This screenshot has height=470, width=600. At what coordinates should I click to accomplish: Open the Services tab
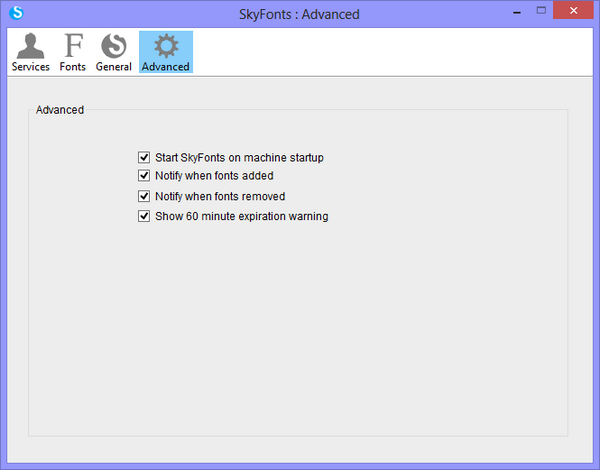click(31, 52)
